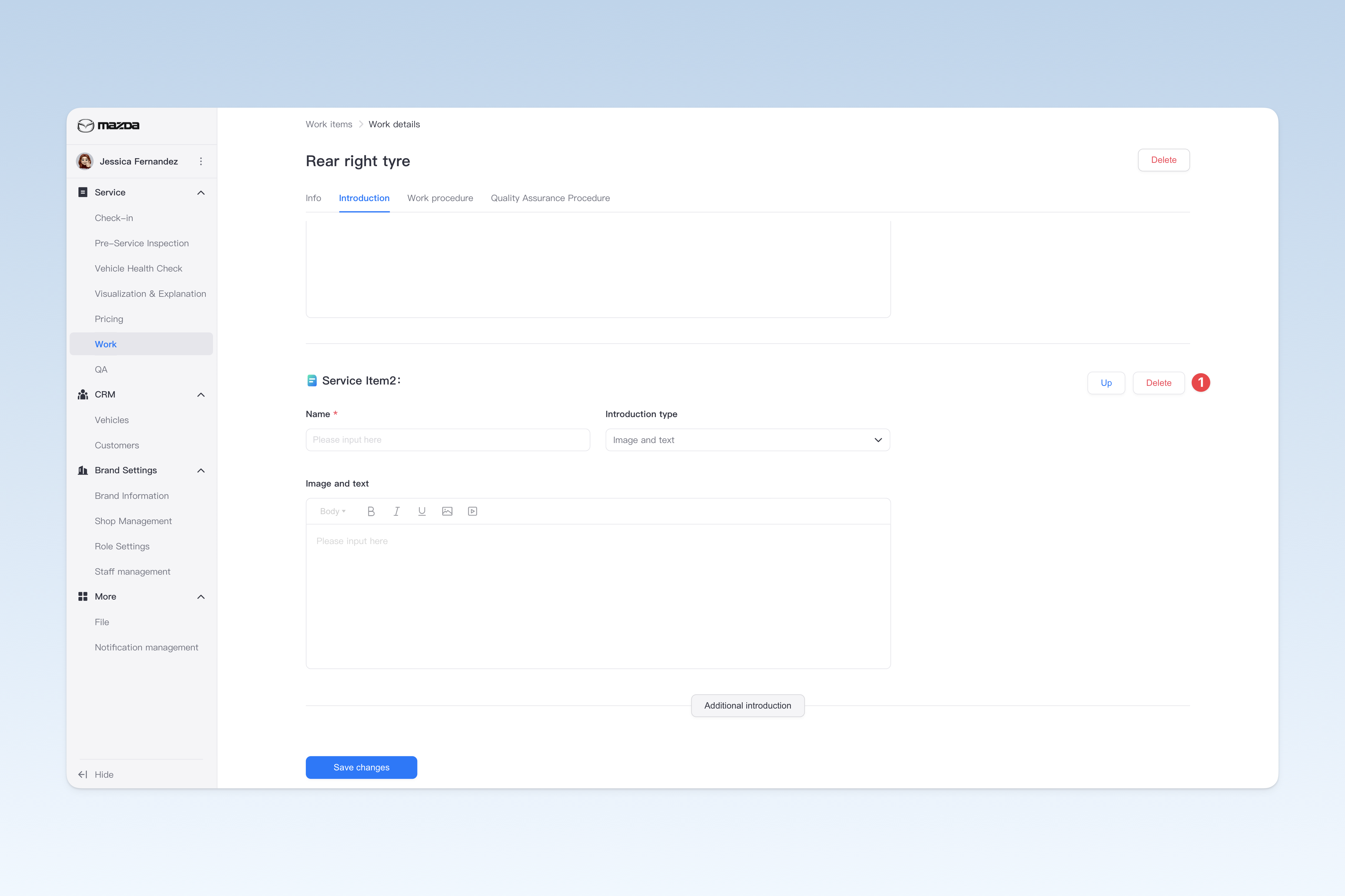Click the Mazda logo
The width and height of the screenshot is (1345, 896).
pos(108,125)
